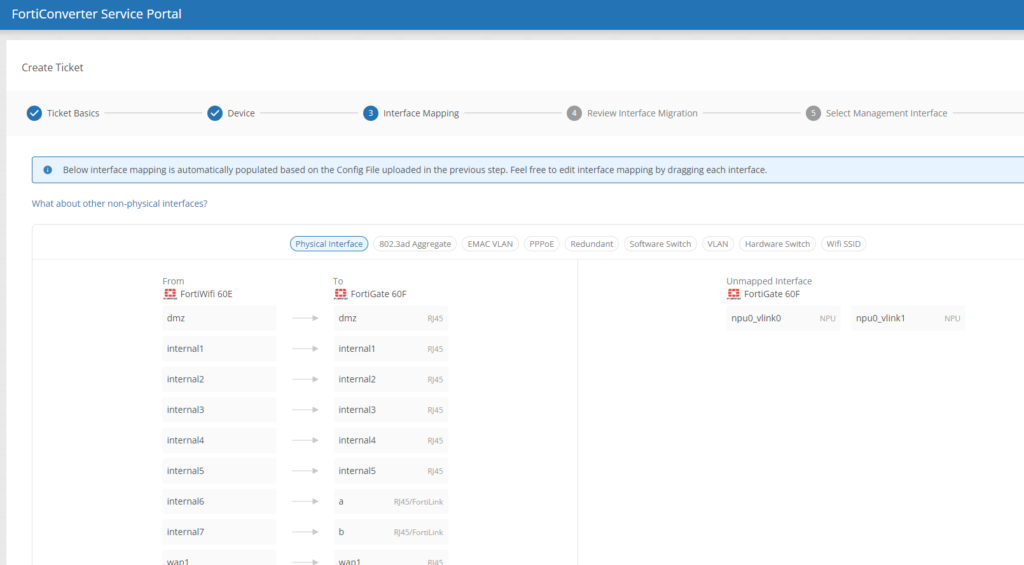This screenshot has height=565, width=1024.
Task: Click the FortiWifi 60E Fortinet logo icon
Action: point(170,294)
